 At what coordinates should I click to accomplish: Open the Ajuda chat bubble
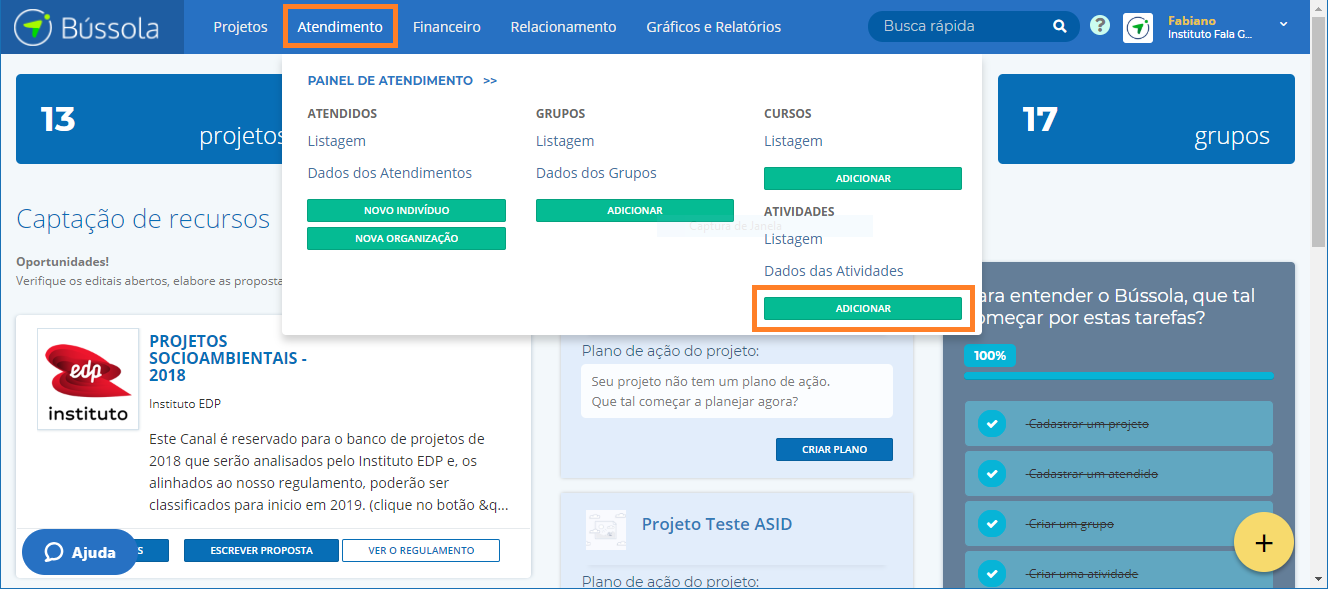point(80,552)
